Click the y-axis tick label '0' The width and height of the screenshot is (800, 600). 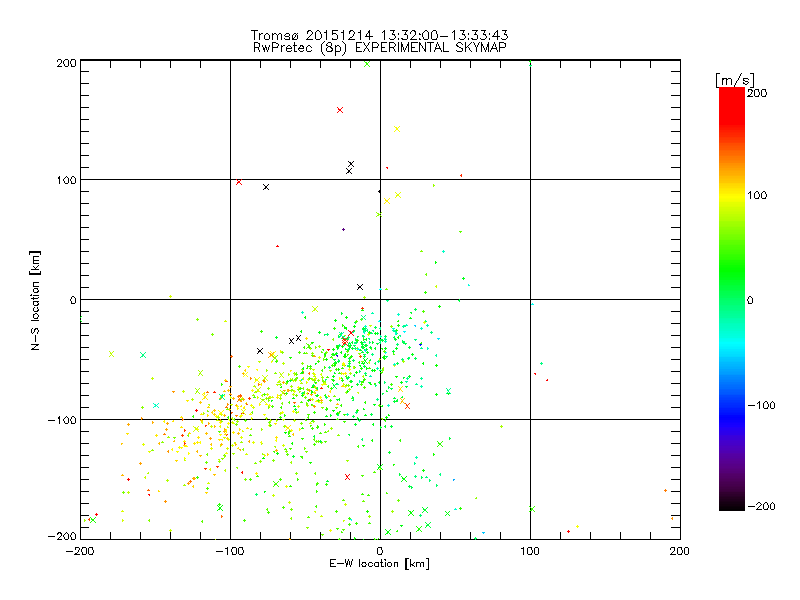(x=73, y=300)
